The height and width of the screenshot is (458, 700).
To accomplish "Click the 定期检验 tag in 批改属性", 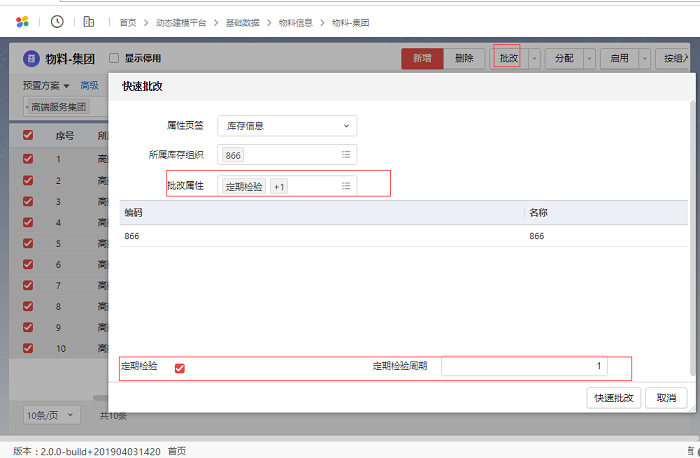I will [x=244, y=186].
